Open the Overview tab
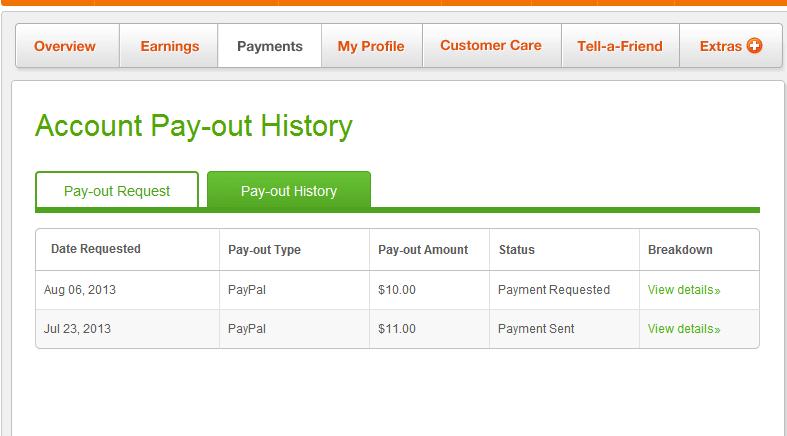 click(x=65, y=46)
